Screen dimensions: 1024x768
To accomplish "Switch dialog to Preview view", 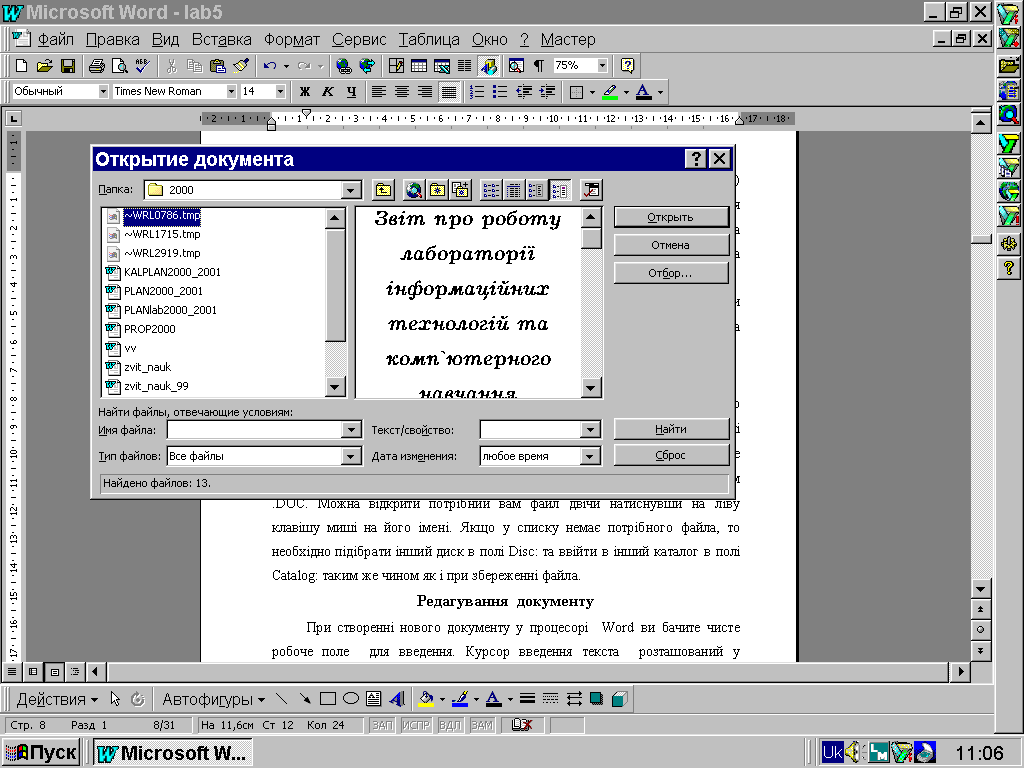I will pos(560,190).
